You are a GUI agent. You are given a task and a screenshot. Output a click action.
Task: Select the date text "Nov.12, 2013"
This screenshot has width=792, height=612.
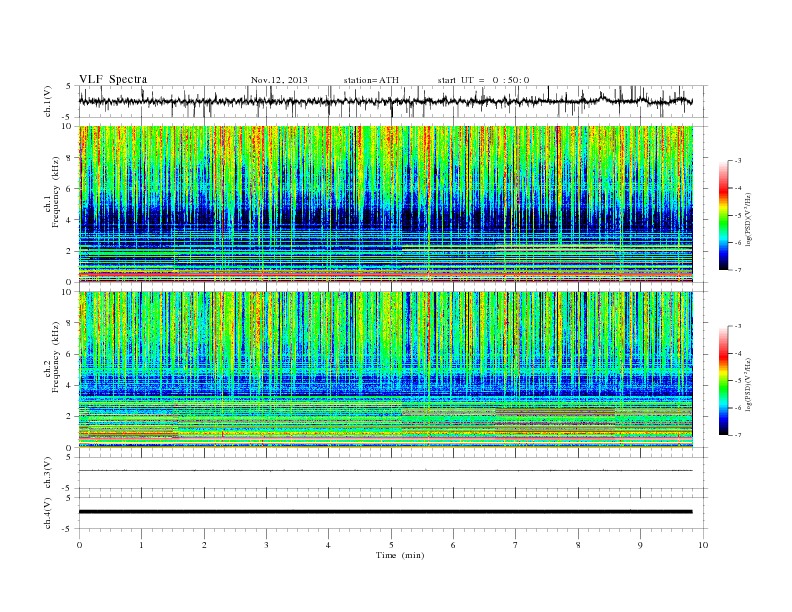279,80
